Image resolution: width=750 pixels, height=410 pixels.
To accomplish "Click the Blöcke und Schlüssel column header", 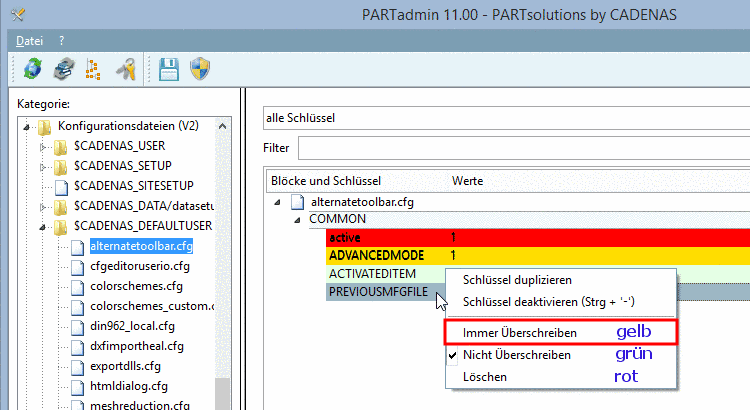I will [326, 181].
